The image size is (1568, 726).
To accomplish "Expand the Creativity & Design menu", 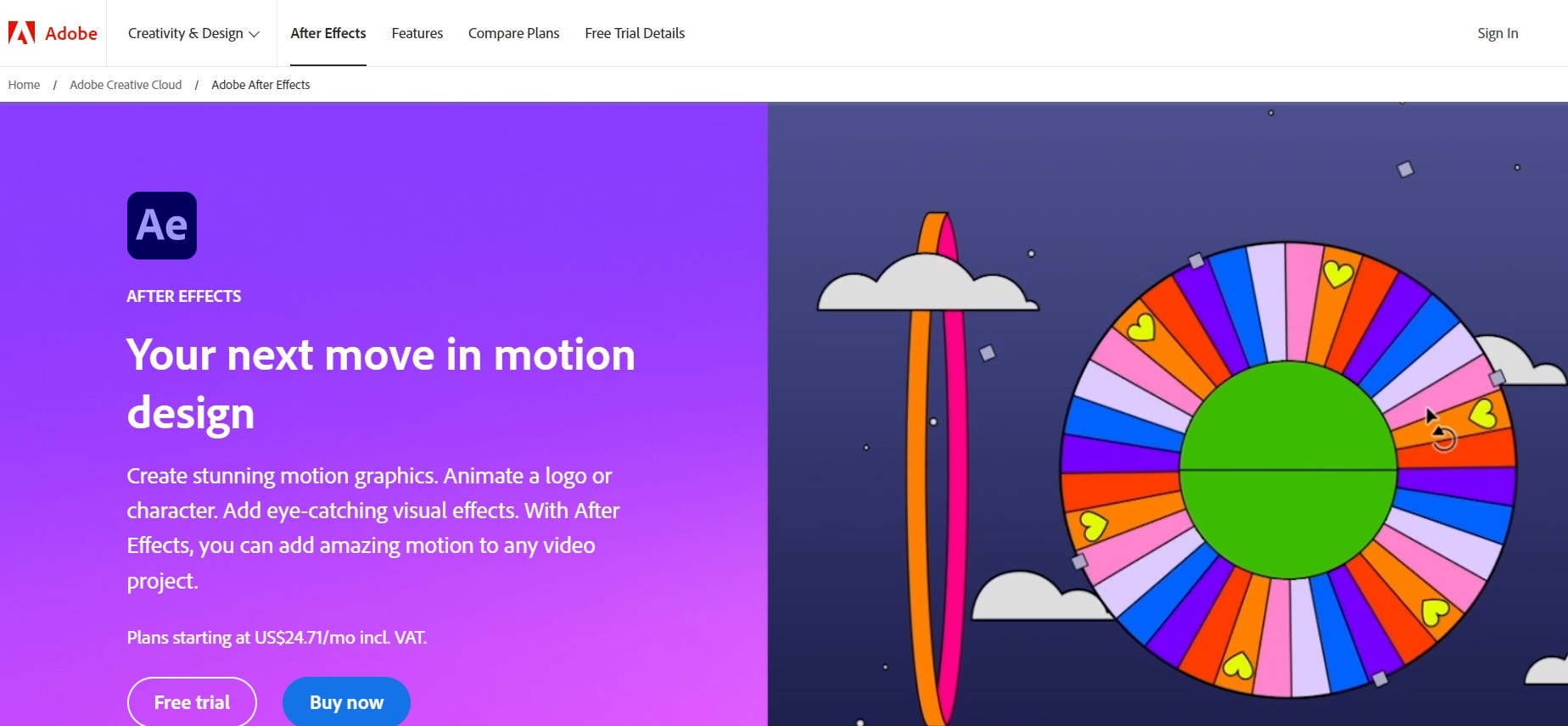I will pyautogui.click(x=193, y=33).
